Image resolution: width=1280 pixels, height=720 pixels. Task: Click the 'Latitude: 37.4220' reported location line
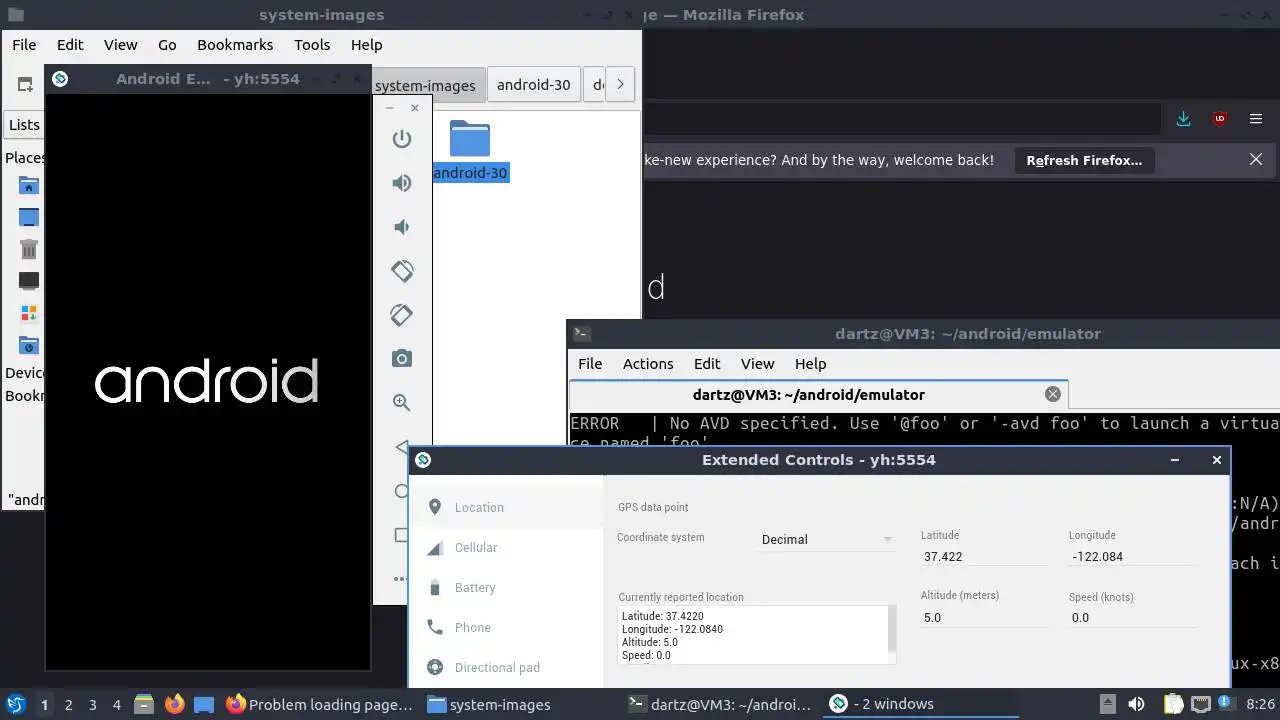pos(662,616)
